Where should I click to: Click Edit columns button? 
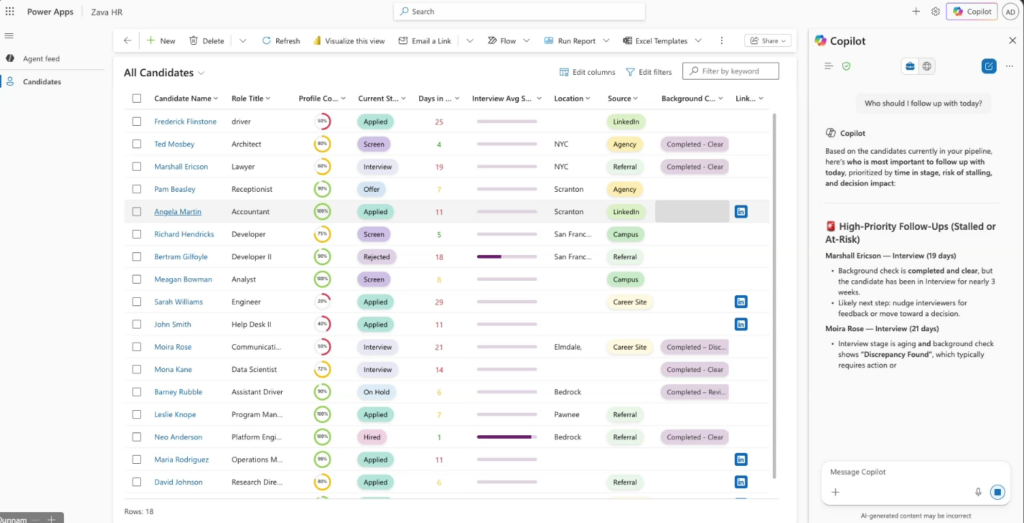pyautogui.click(x=587, y=72)
